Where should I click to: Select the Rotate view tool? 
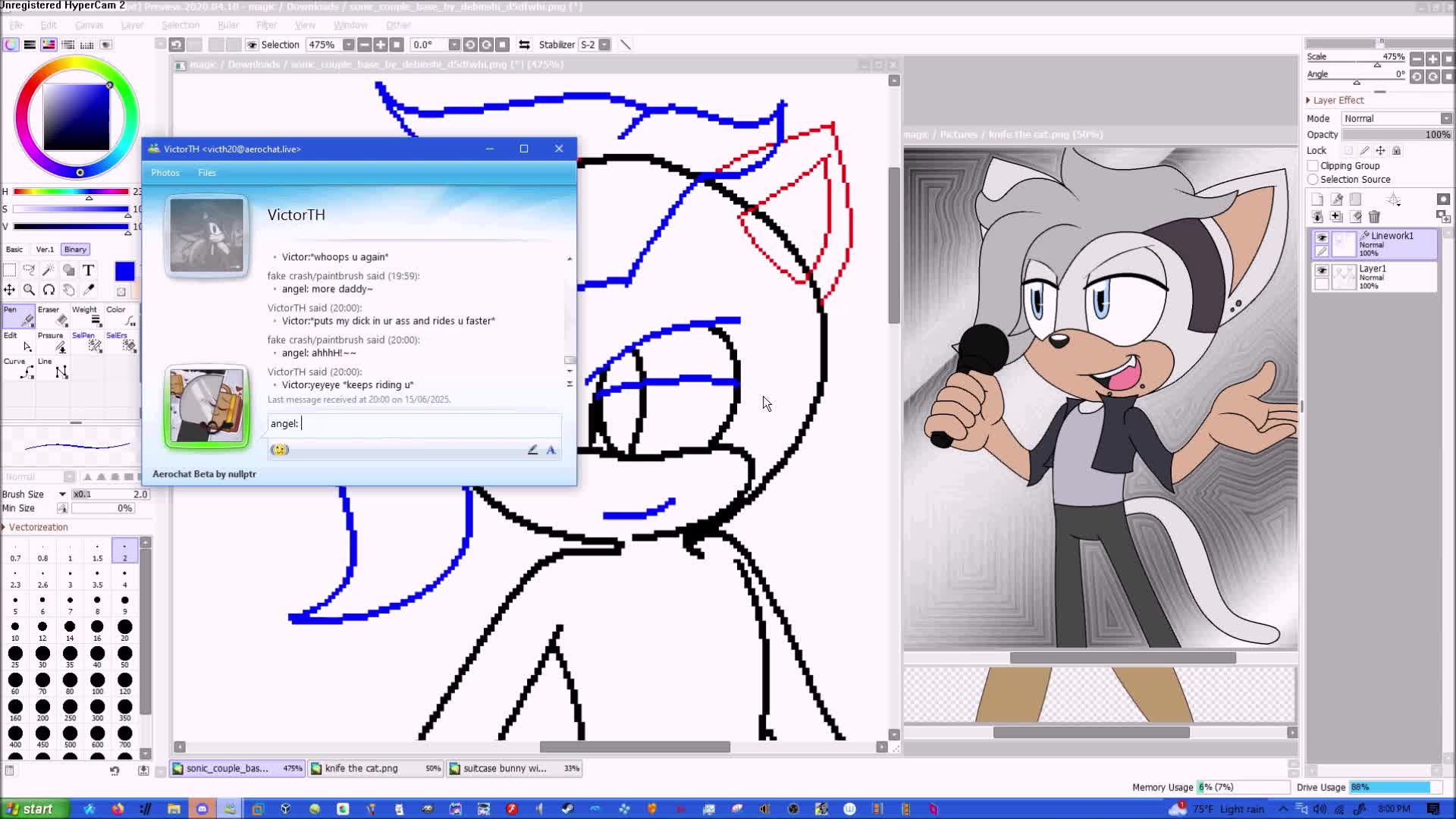(49, 290)
